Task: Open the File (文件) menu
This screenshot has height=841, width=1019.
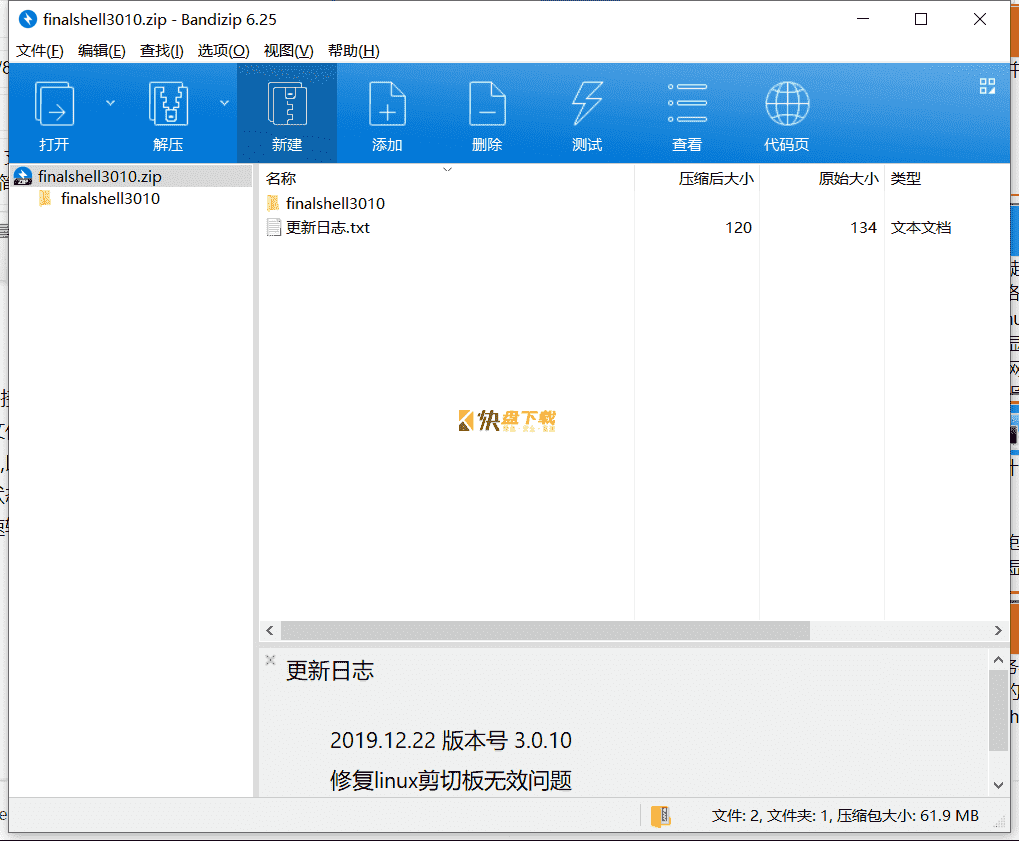Action: 40,51
